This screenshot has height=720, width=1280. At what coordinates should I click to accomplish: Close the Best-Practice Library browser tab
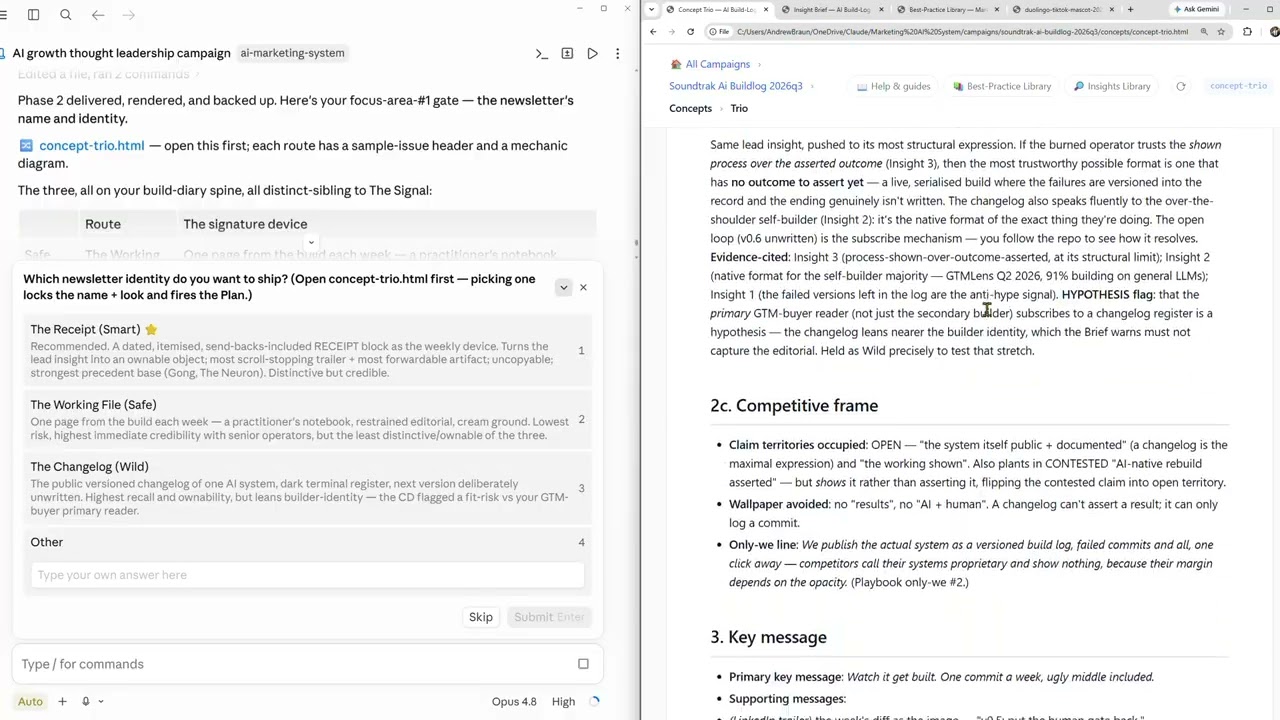click(996, 9)
